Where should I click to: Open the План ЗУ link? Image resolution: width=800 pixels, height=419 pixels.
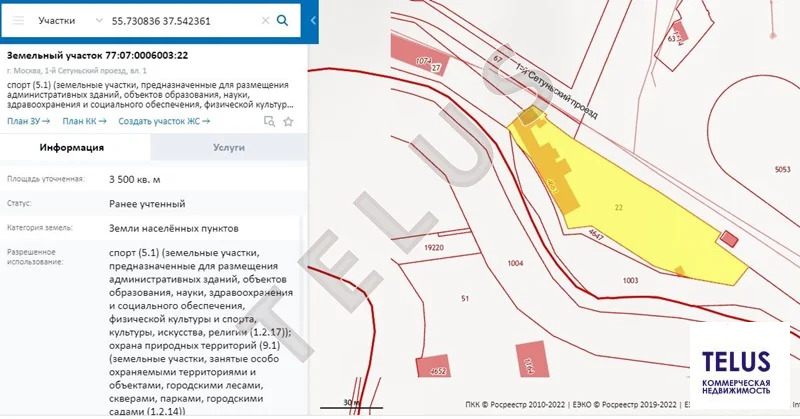pos(28,122)
